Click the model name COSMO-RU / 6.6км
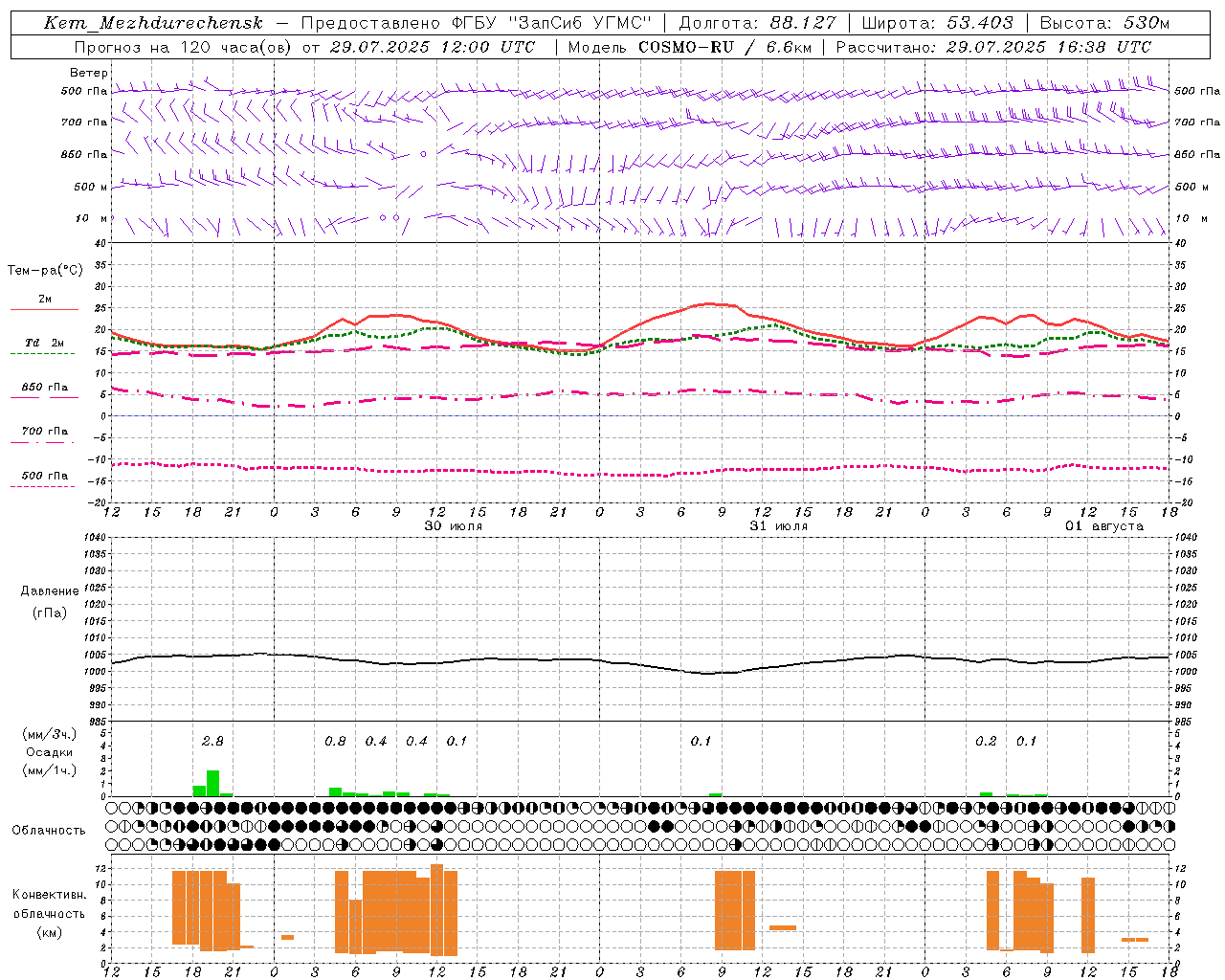 point(725,47)
